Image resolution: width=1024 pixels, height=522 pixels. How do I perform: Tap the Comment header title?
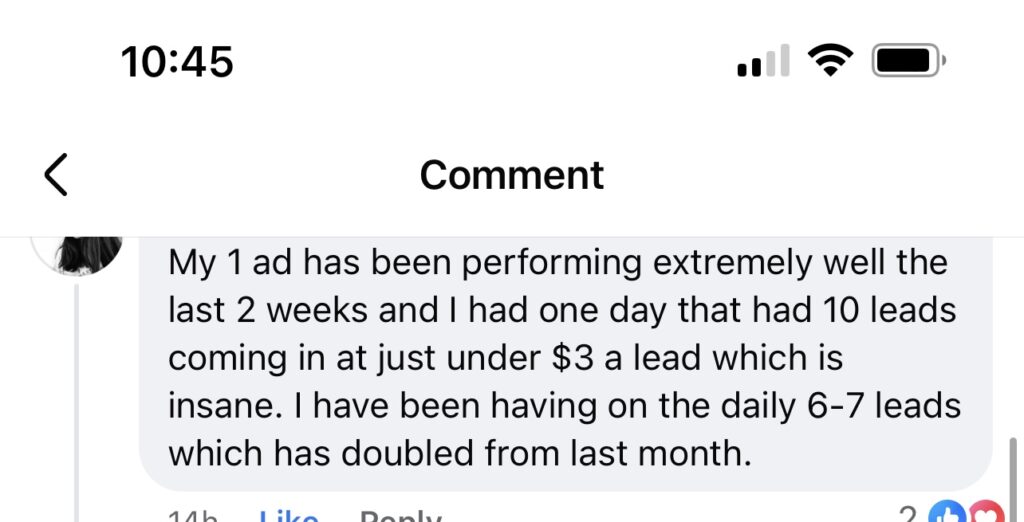pos(511,175)
